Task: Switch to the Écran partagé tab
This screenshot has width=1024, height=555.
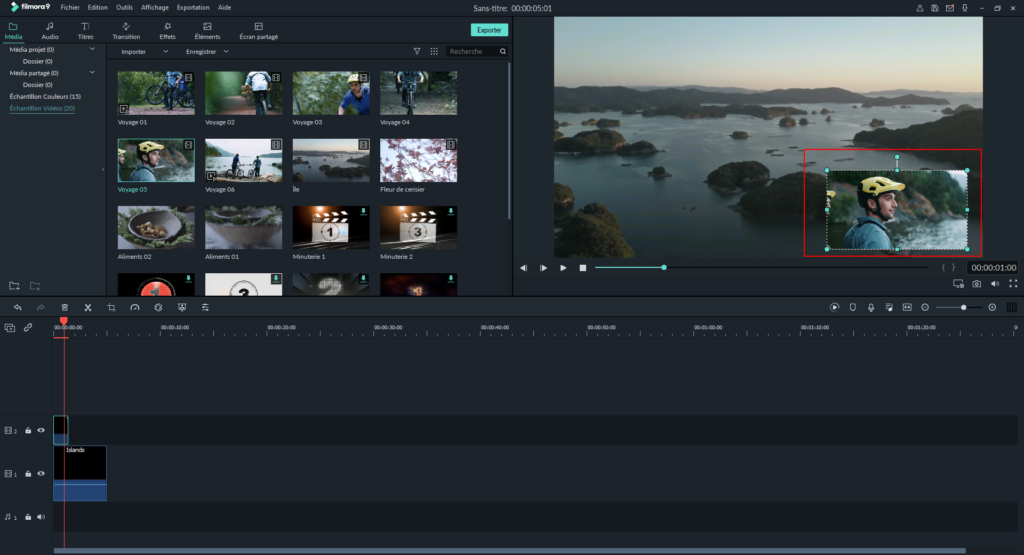Action: 259,31
